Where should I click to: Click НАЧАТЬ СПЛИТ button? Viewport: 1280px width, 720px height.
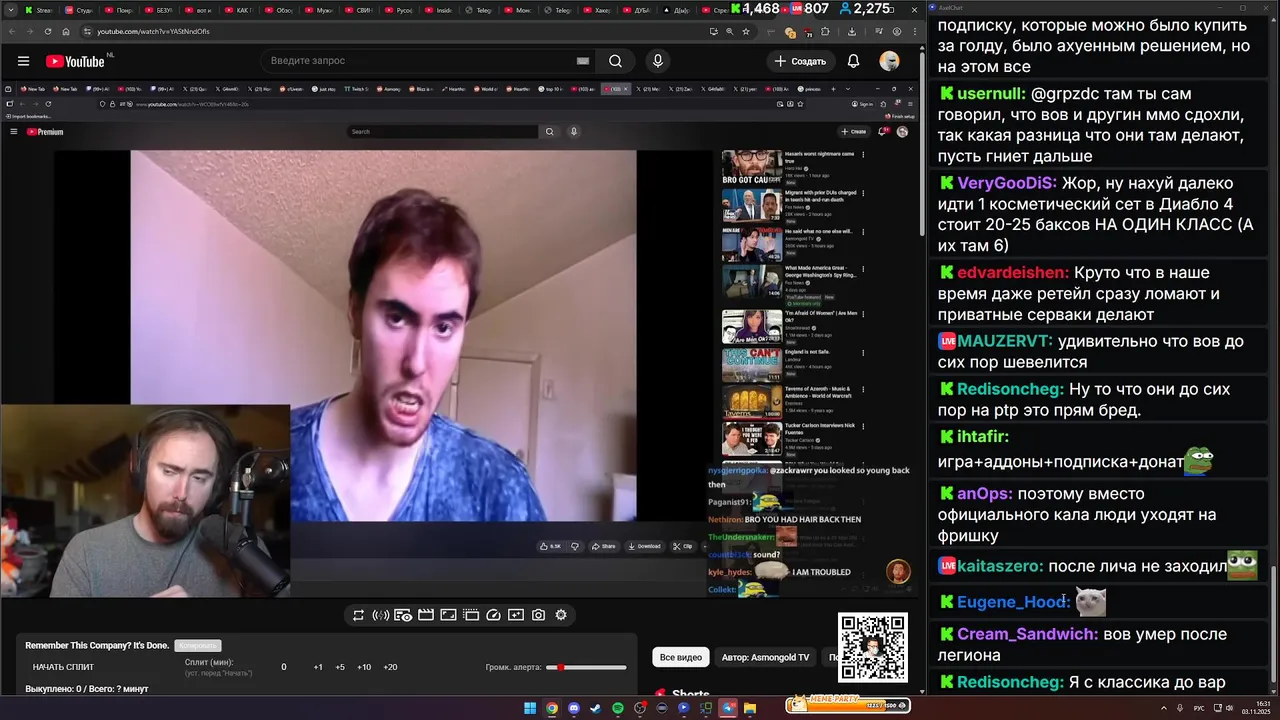(x=63, y=667)
